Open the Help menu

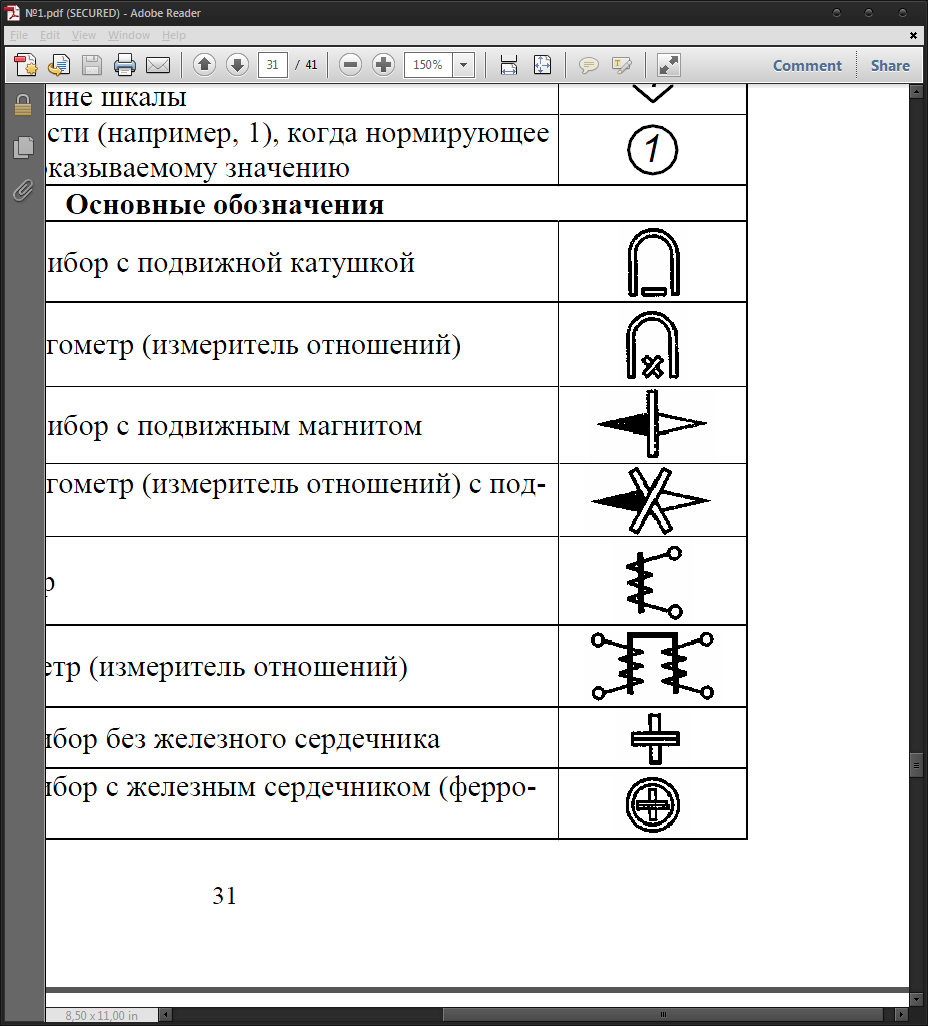(x=173, y=35)
